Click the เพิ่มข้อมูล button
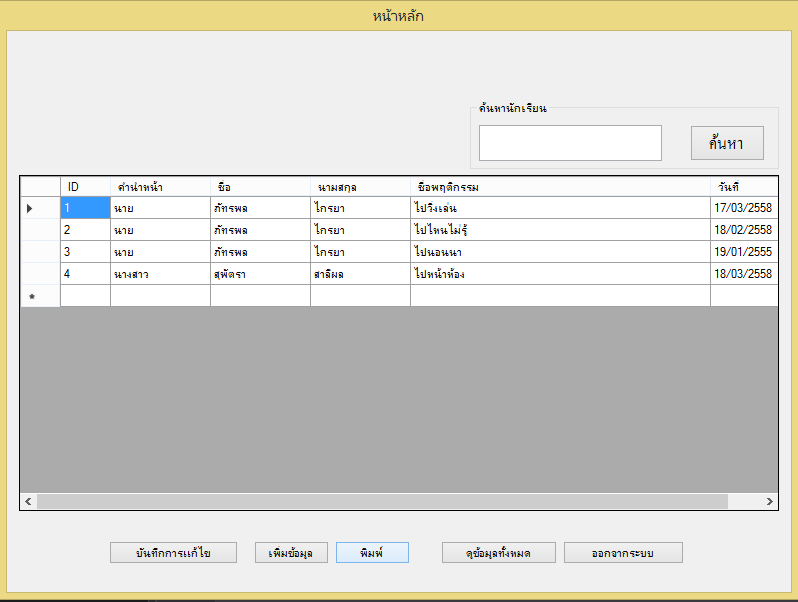The width and height of the screenshot is (798, 602). [x=291, y=553]
